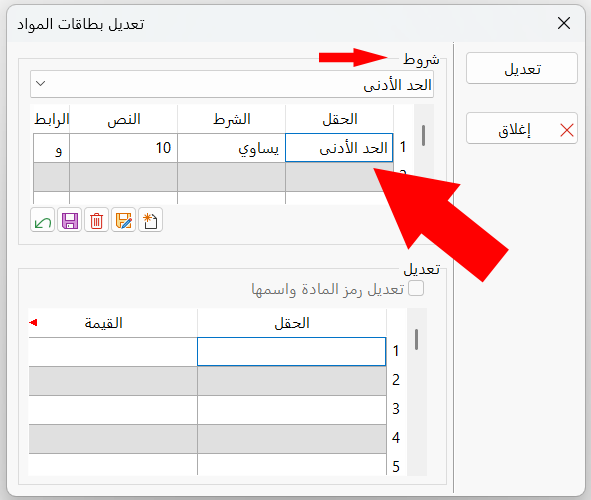591x500 pixels.
Task: Click the purple save floppy icon
Action: (x=70, y=220)
